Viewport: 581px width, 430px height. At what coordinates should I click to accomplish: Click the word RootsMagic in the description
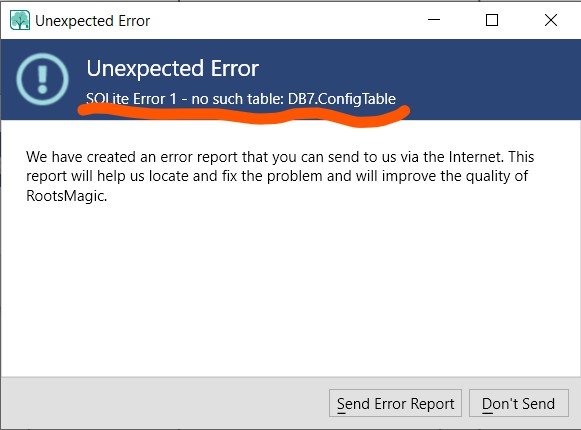click(x=67, y=196)
